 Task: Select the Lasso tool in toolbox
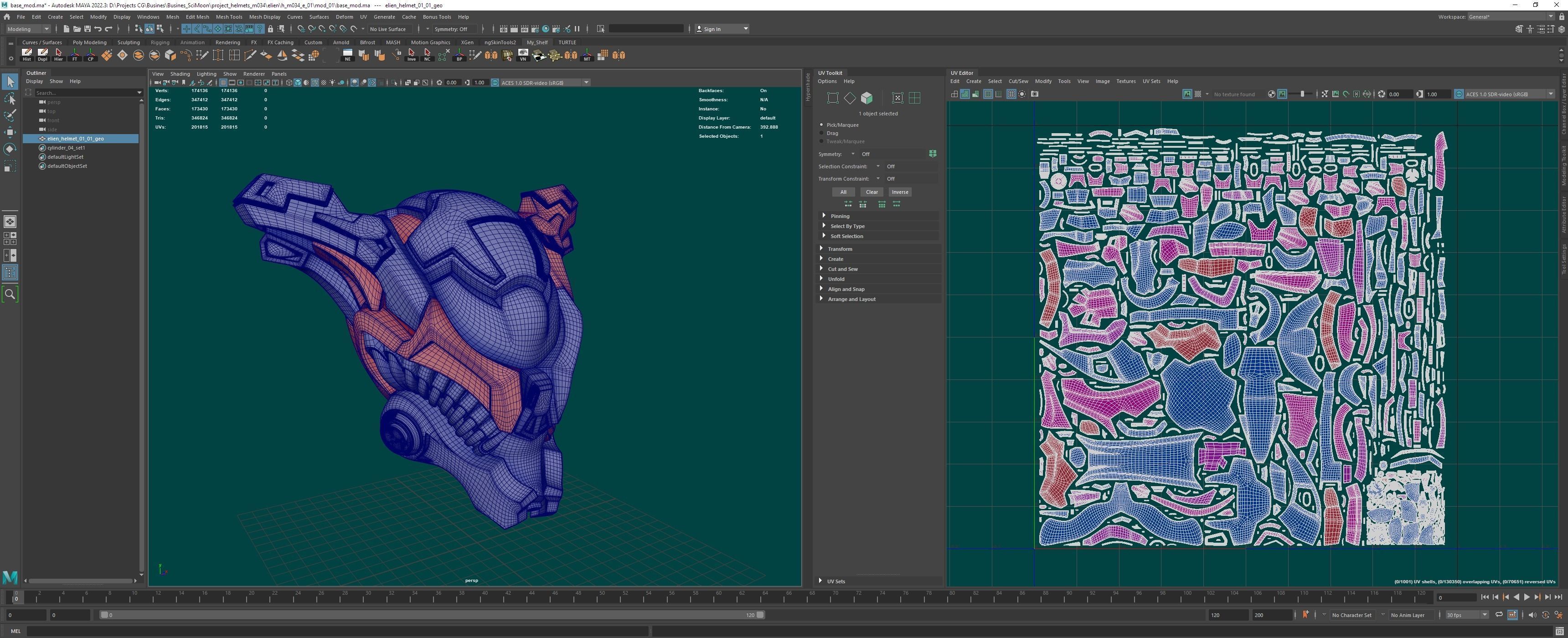pyautogui.click(x=10, y=99)
